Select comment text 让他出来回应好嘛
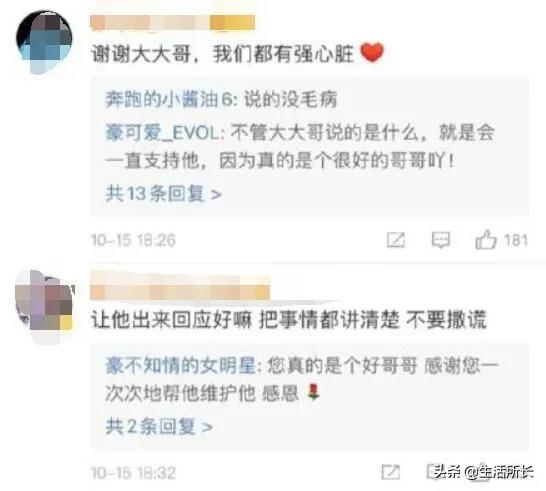Screen dimensions: 546x491 point(171,319)
